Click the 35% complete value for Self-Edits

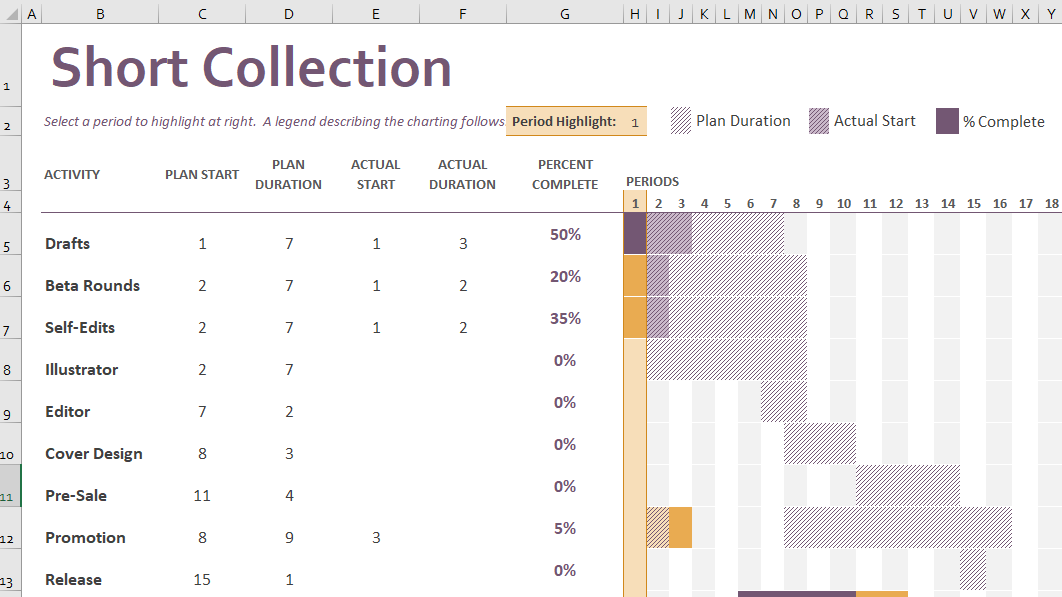coord(565,318)
